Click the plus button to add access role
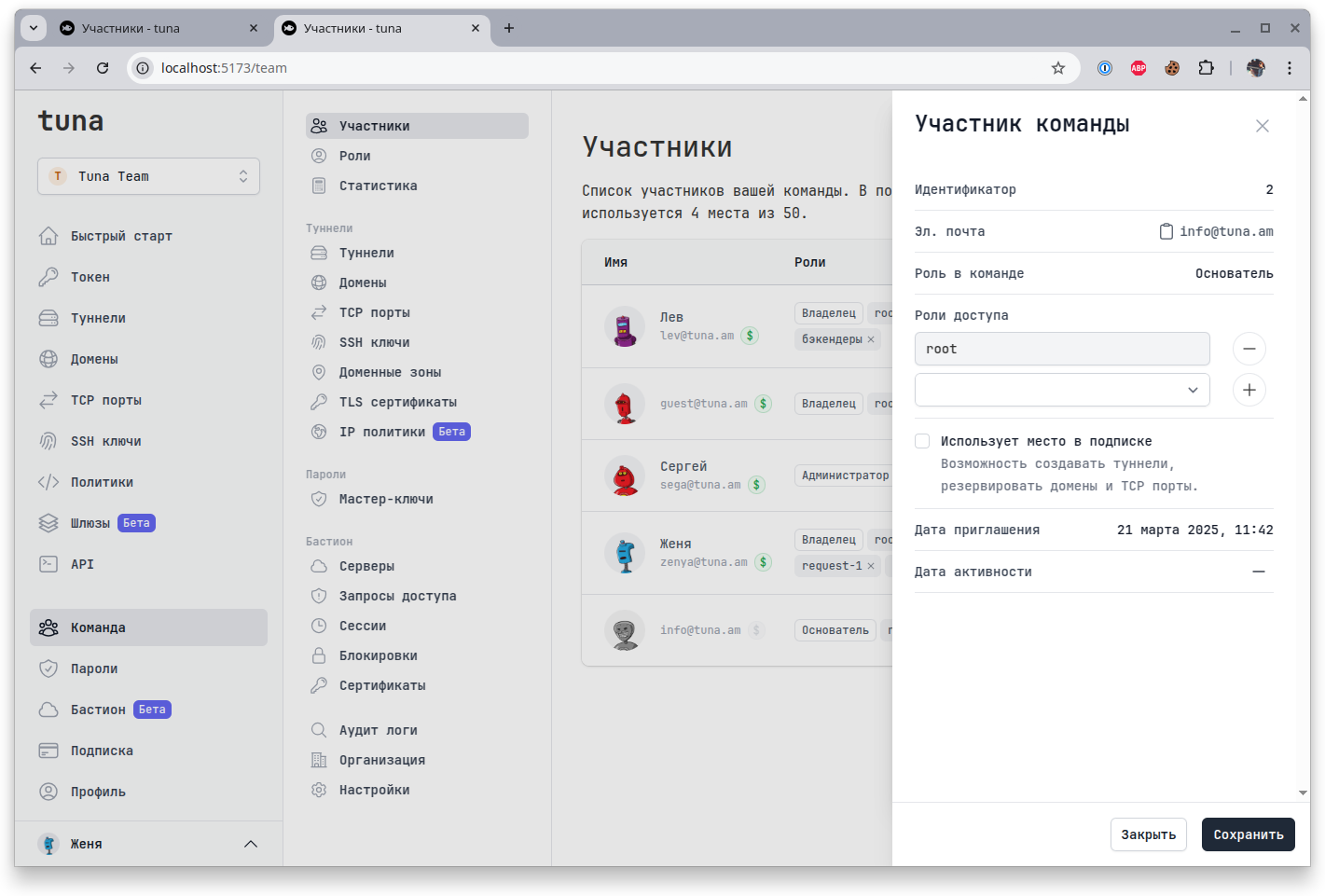1325x896 pixels. pos(1249,390)
